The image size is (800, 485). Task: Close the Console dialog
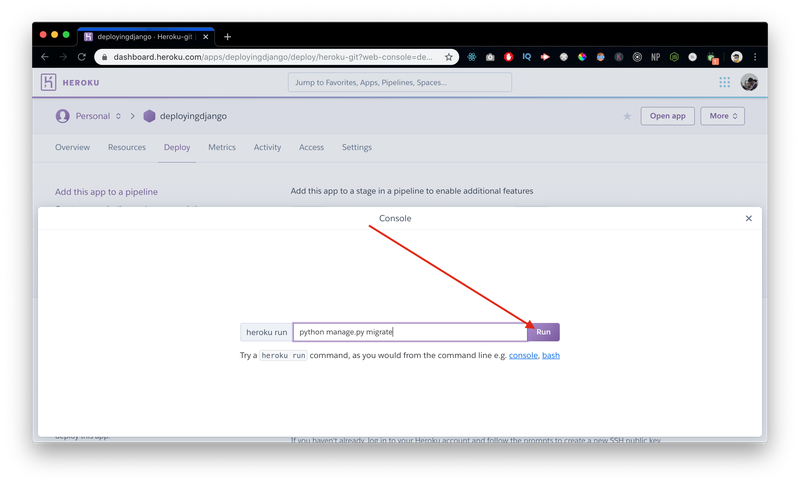pyautogui.click(x=748, y=218)
